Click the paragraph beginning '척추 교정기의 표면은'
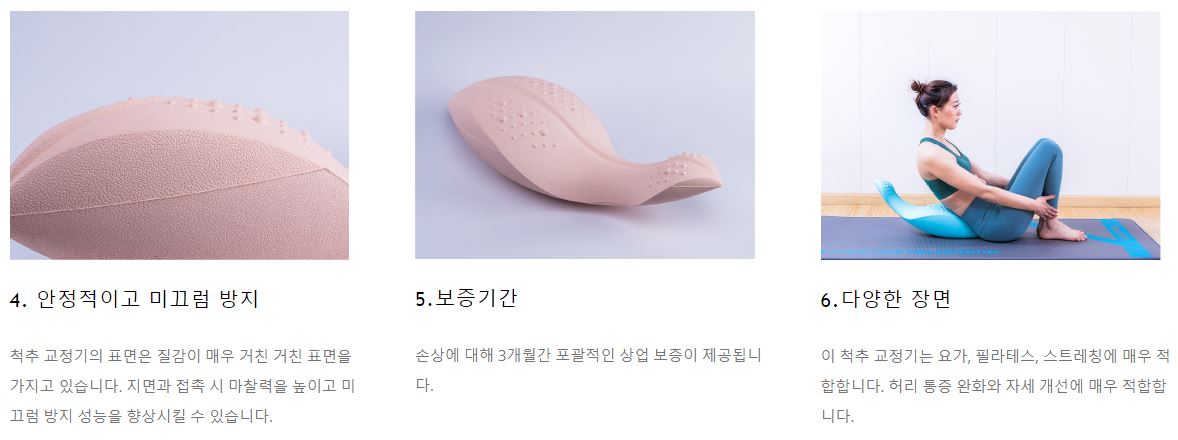 [x=182, y=385]
